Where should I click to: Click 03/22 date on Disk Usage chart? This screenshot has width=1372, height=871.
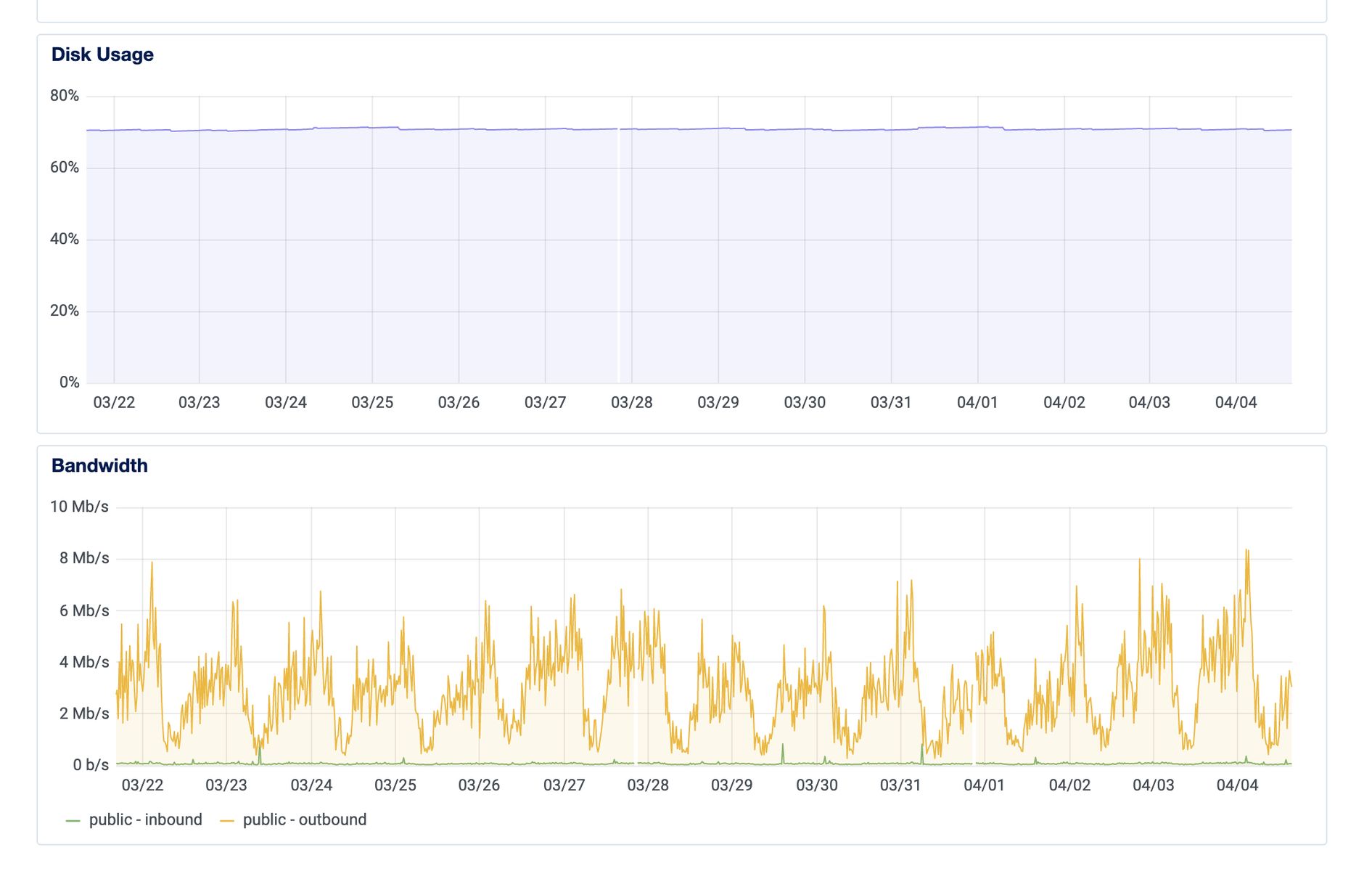(114, 403)
